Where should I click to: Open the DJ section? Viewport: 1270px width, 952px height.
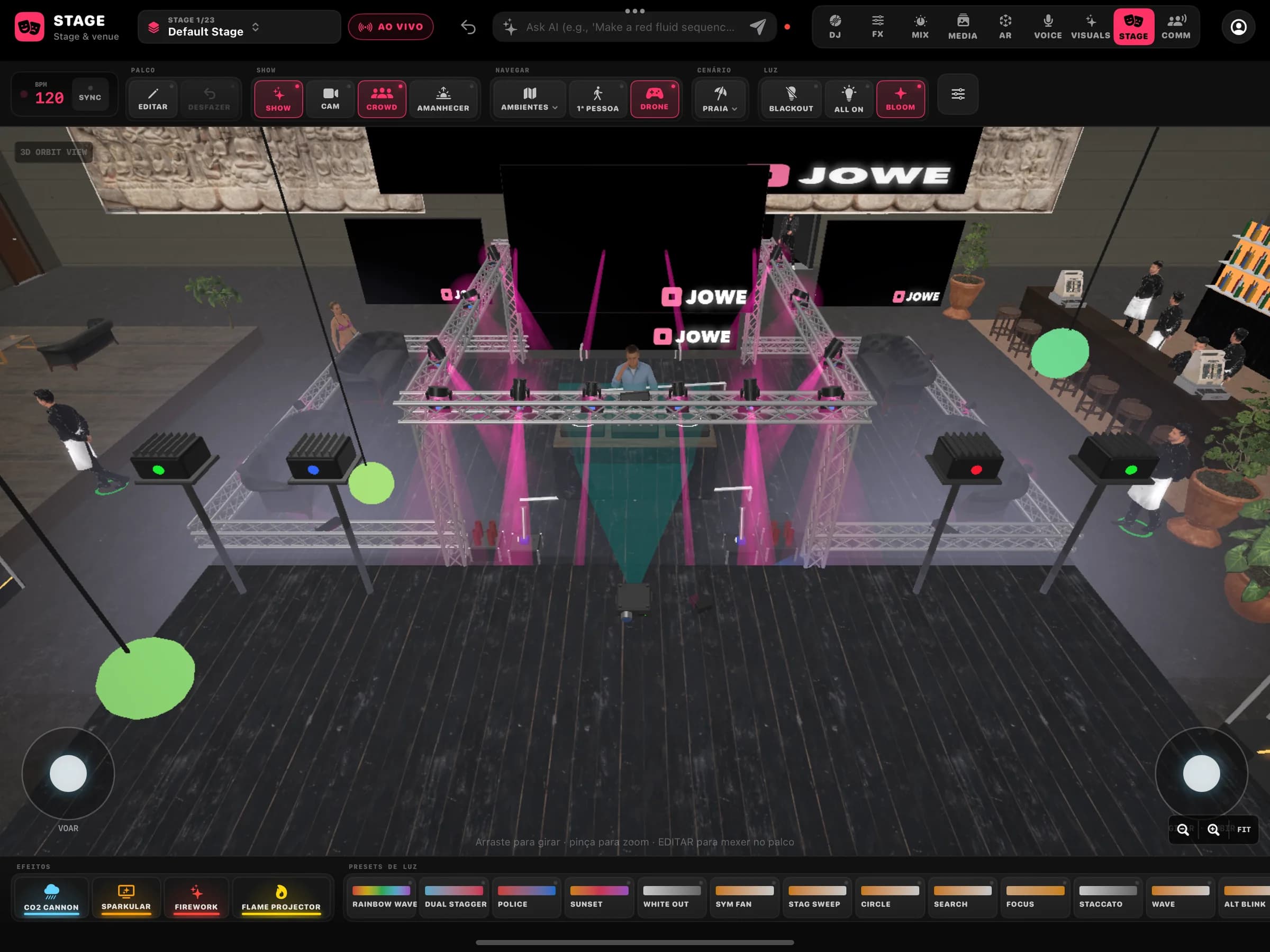click(835, 27)
